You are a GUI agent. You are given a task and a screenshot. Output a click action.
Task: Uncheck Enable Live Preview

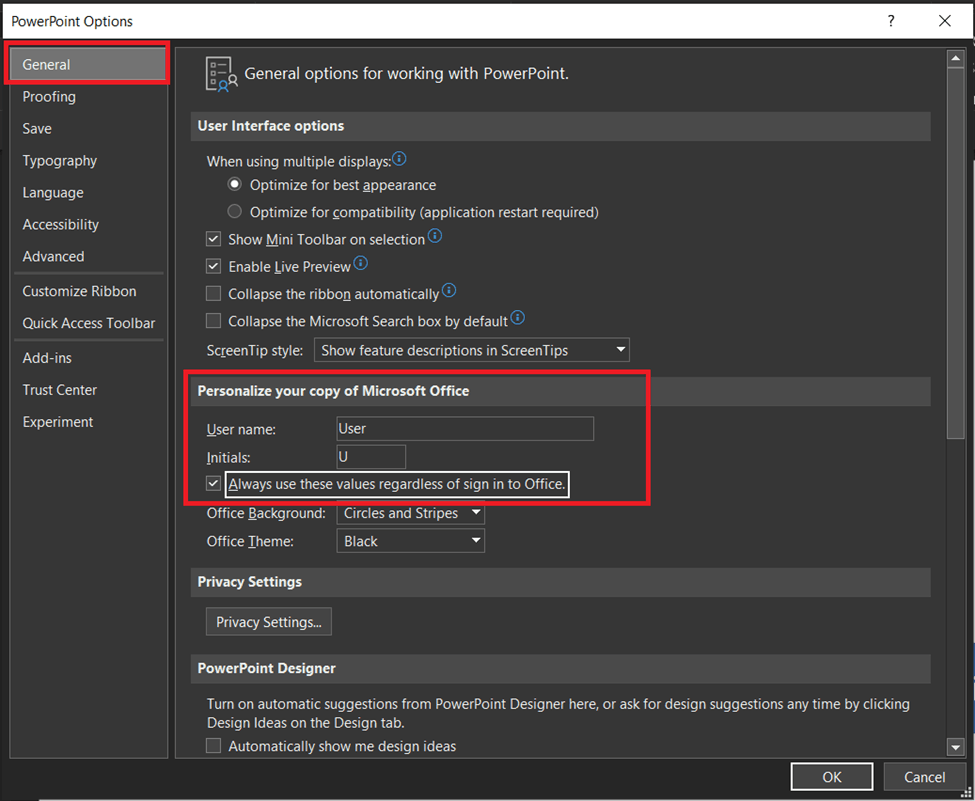click(x=213, y=266)
